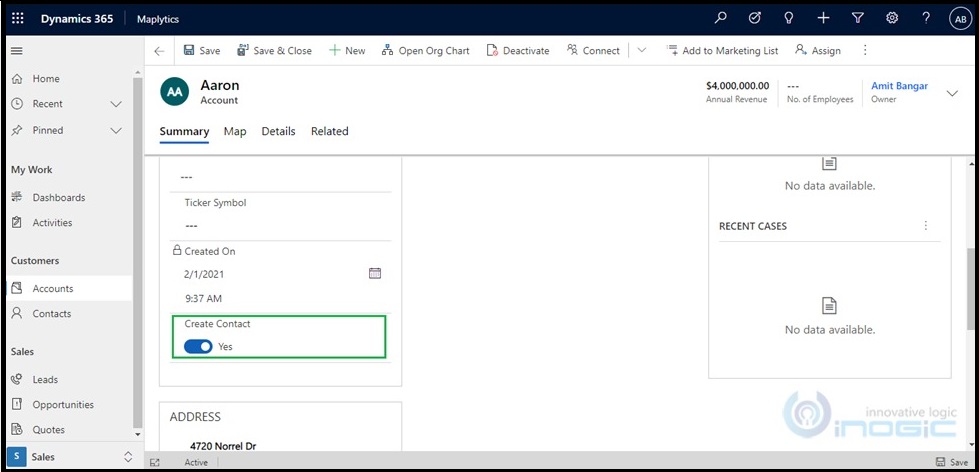Click the $4,000,000.00 annual revenue value
This screenshot has width=979, height=472.
737,86
